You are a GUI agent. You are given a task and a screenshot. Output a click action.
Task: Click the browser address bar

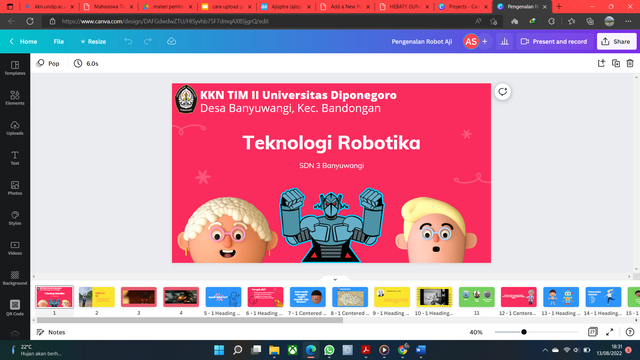click(x=261, y=21)
